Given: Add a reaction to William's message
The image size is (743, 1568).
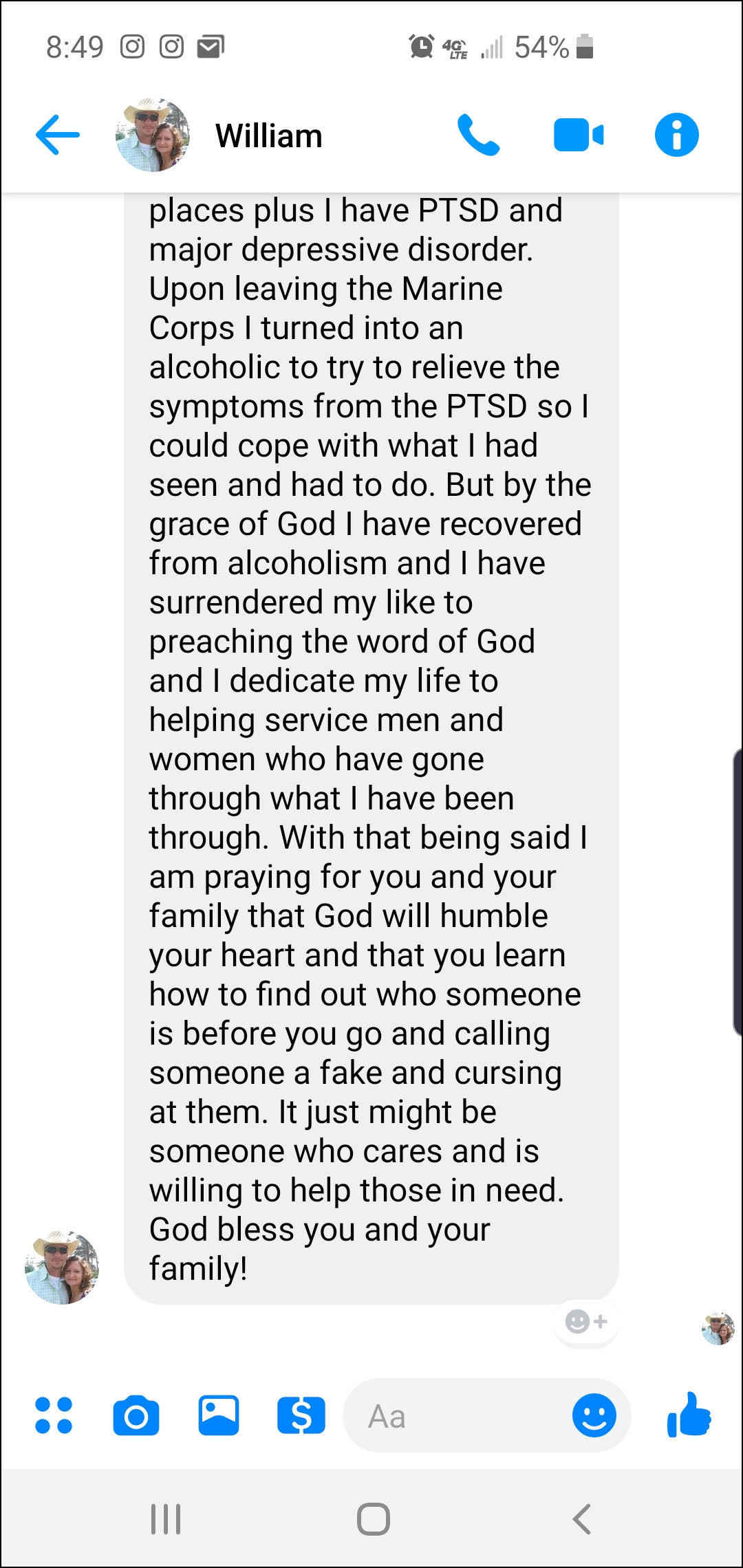Looking at the screenshot, I should pyautogui.click(x=586, y=1321).
